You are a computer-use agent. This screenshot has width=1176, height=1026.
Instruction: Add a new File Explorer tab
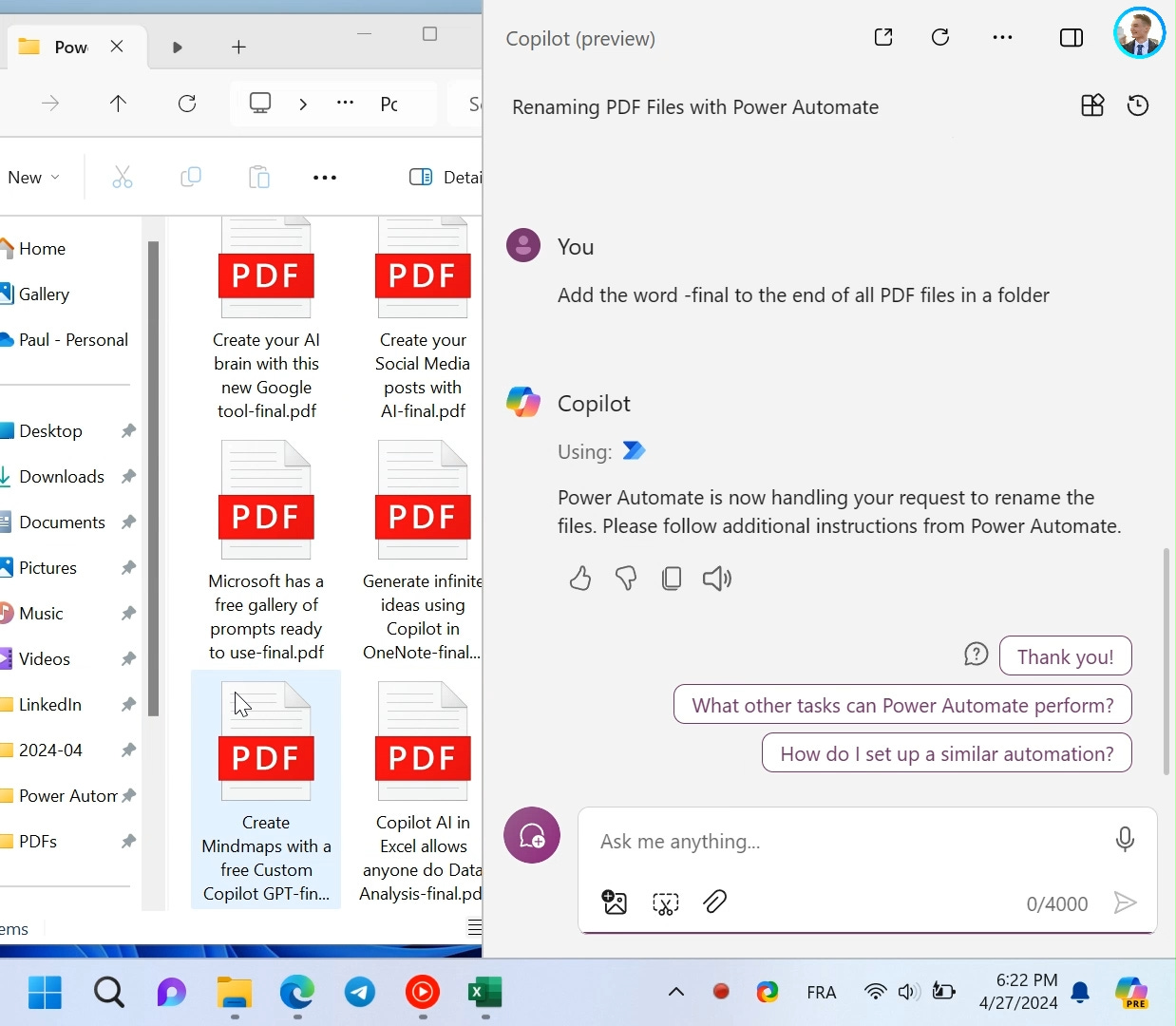point(238,47)
